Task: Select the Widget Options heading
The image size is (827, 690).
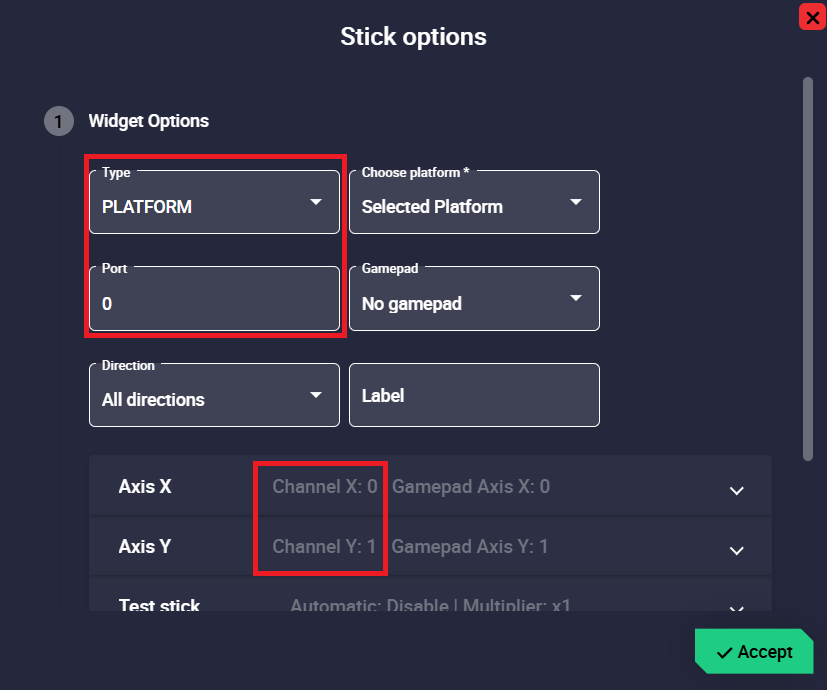Action: point(149,121)
